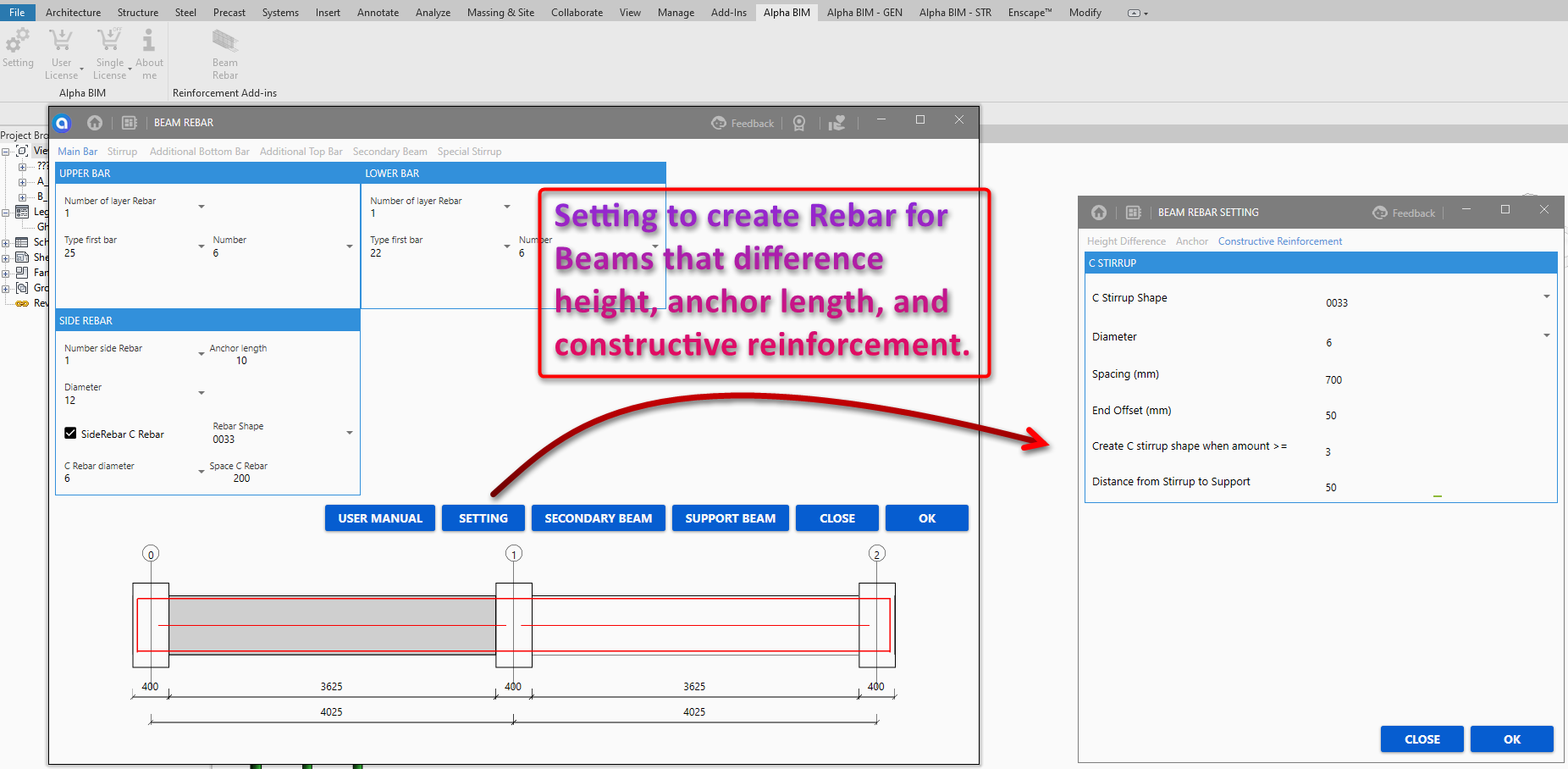Expand the Groups node in Project Browser
The height and width of the screenshot is (769, 1568).
click(6, 289)
